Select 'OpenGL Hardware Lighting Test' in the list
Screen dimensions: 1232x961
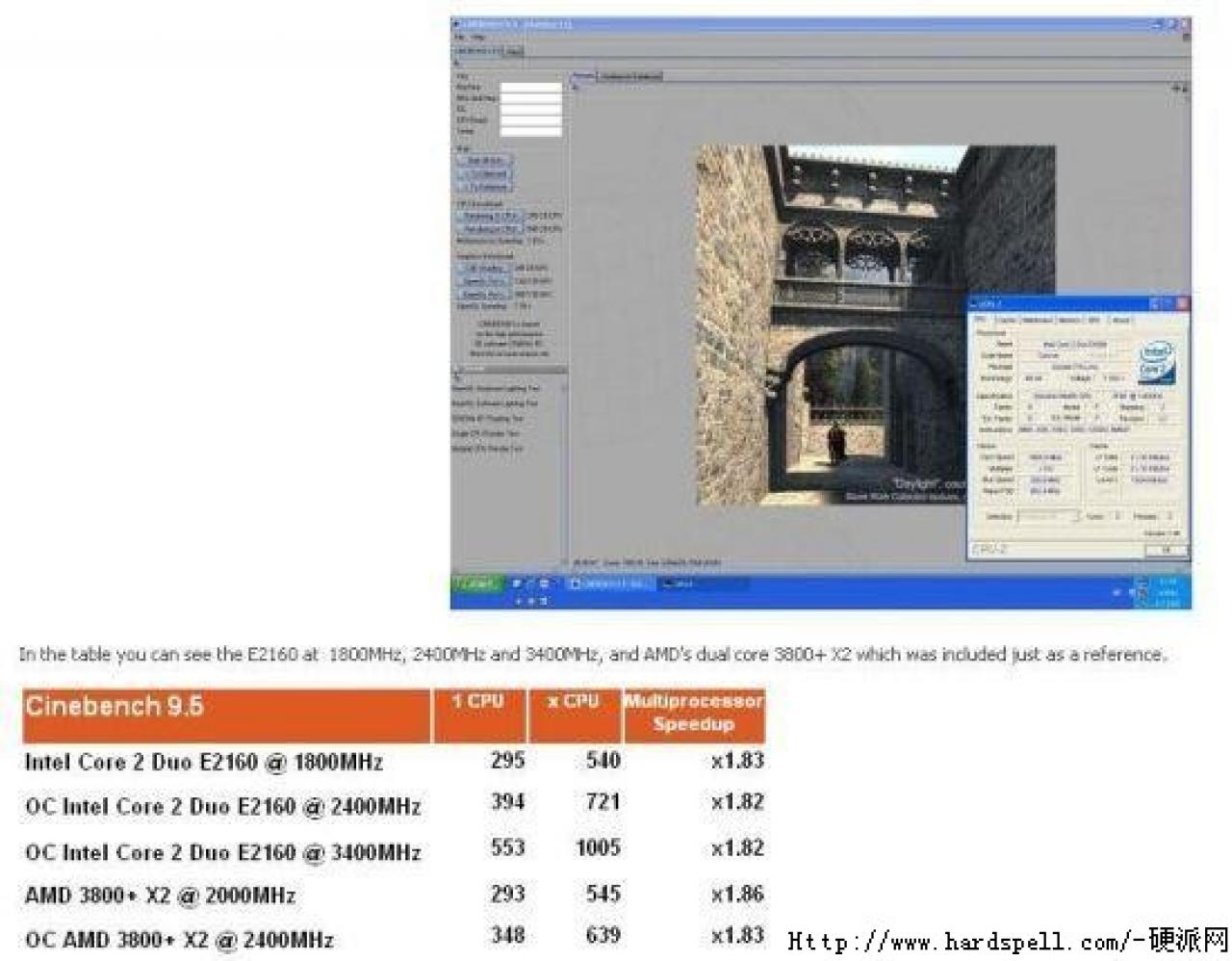pyautogui.click(x=497, y=388)
